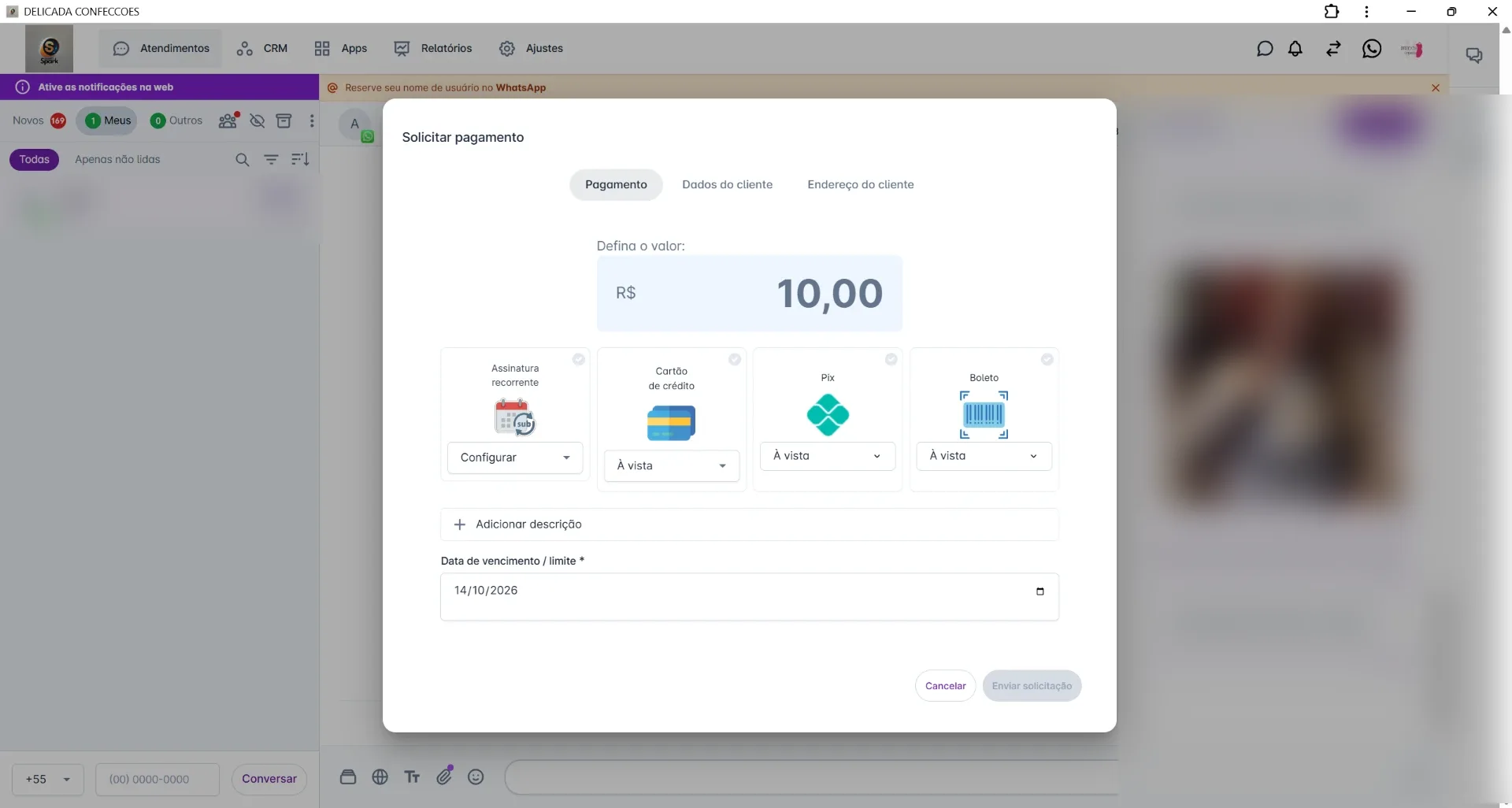Open the calendar picker in due date field

coord(1040,591)
